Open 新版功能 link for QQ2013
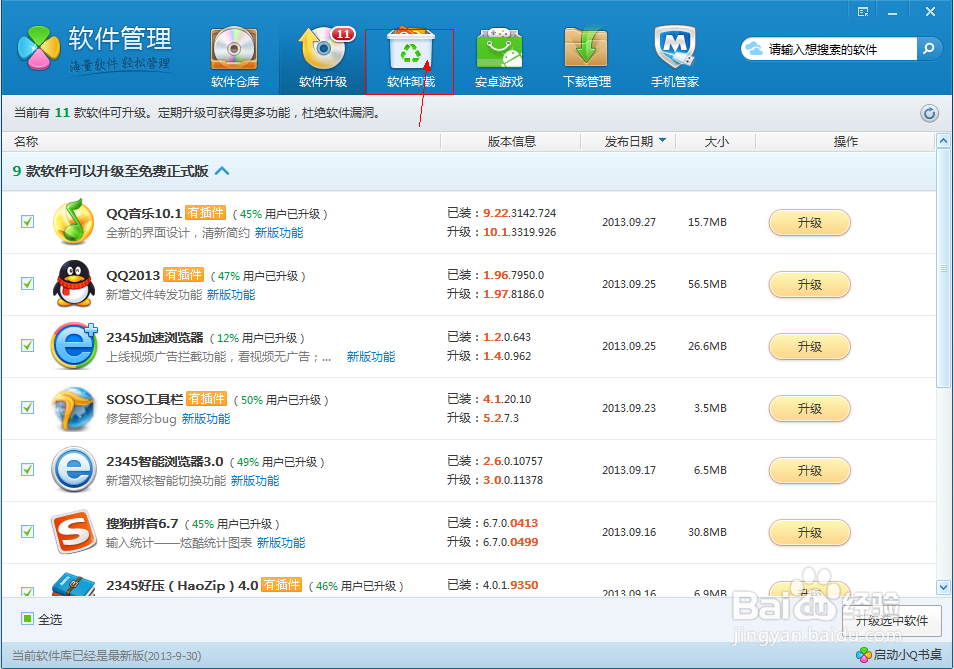Screen dimensions: 954x669 coord(231,295)
